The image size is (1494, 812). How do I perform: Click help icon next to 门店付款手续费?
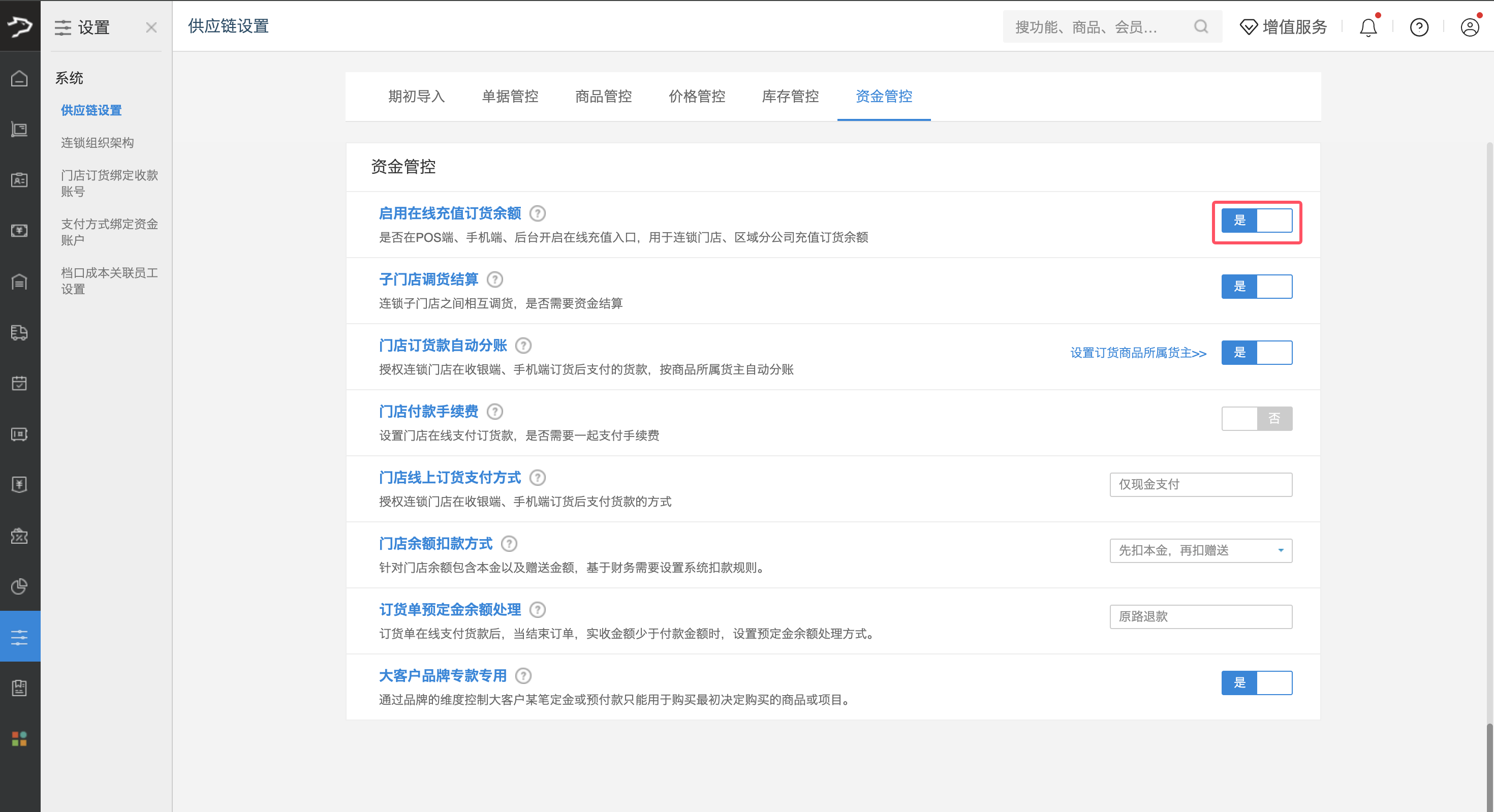click(495, 412)
